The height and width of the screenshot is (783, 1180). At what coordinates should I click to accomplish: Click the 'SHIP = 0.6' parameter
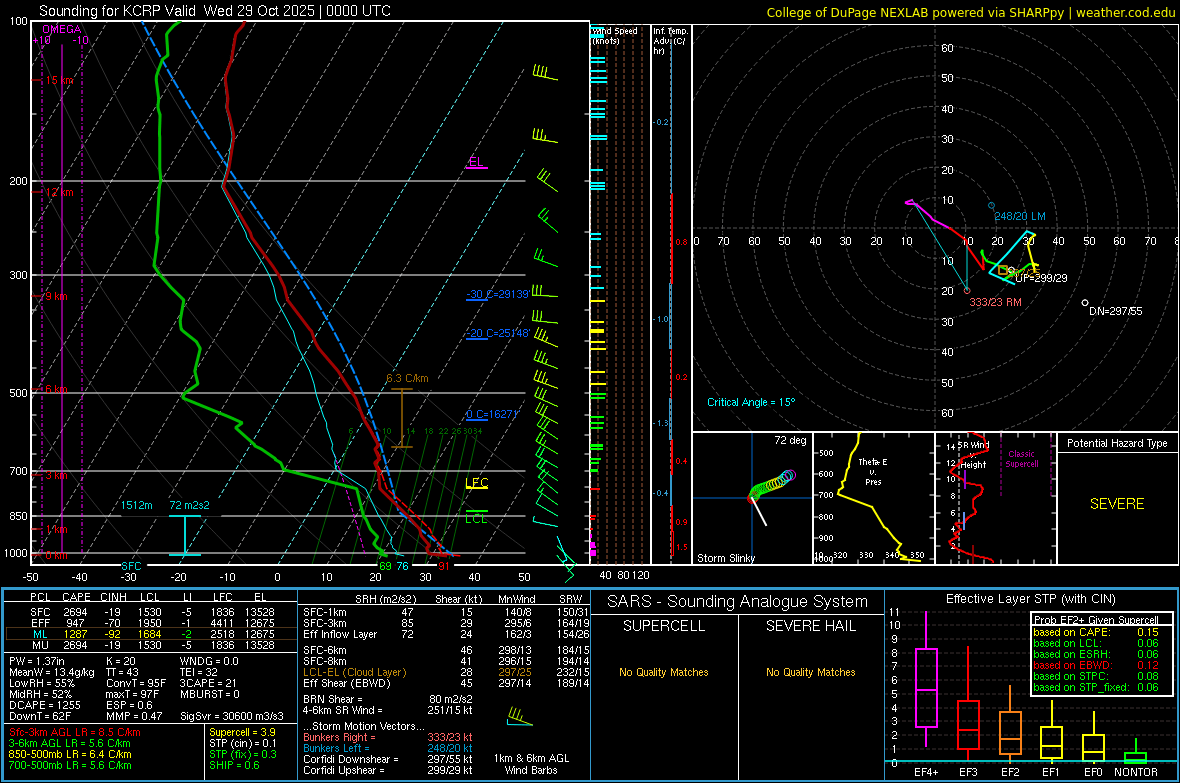[234, 765]
